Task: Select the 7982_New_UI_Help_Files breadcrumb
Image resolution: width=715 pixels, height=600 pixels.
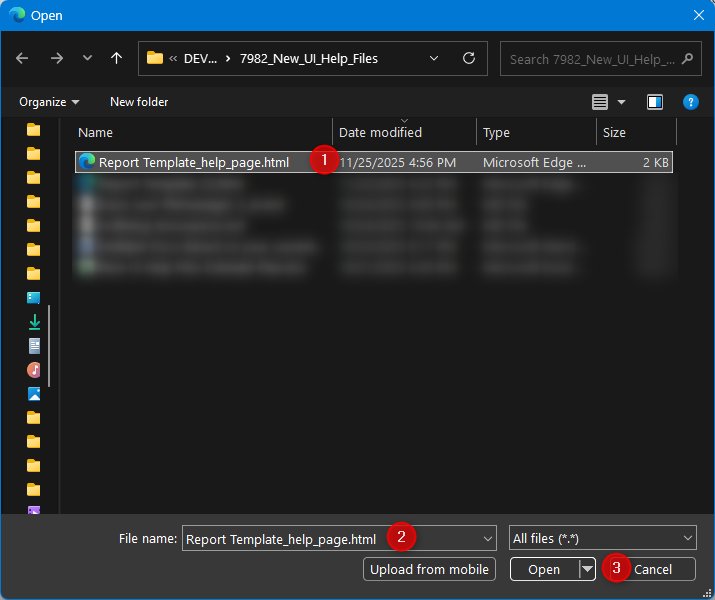Action: pyautogui.click(x=309, y=59)
